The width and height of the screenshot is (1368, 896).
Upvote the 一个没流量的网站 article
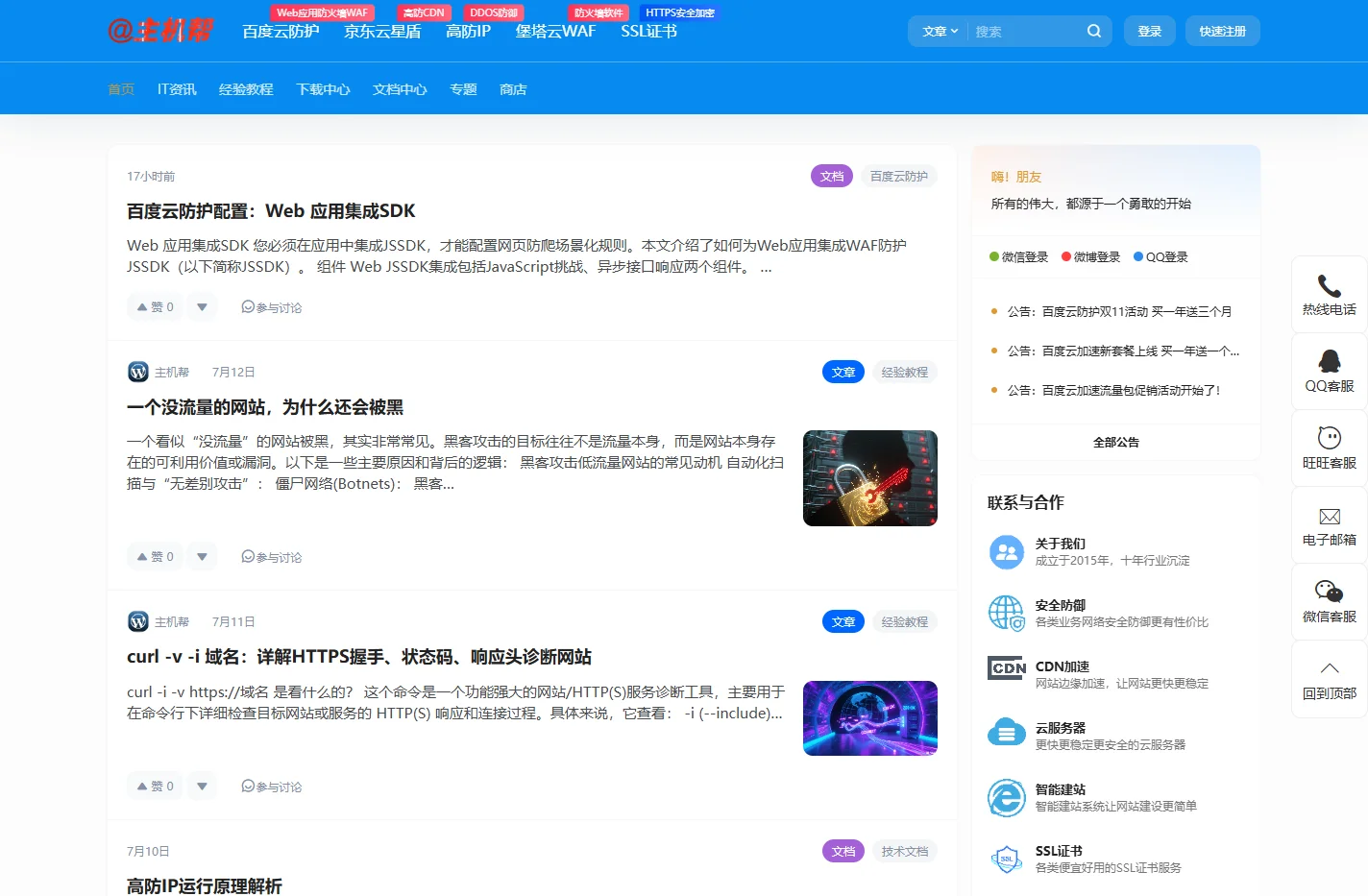155,557
